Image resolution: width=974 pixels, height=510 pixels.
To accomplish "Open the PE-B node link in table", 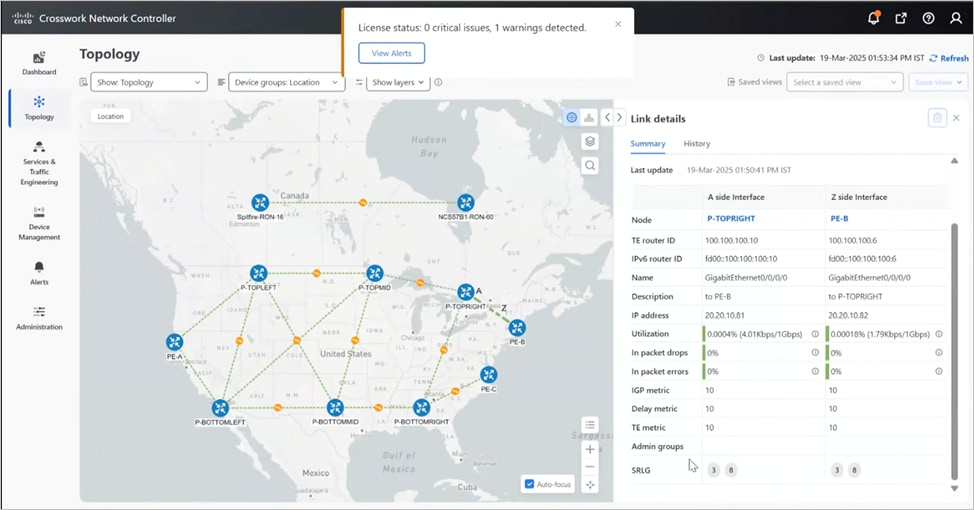I will [x=839, y=219].
